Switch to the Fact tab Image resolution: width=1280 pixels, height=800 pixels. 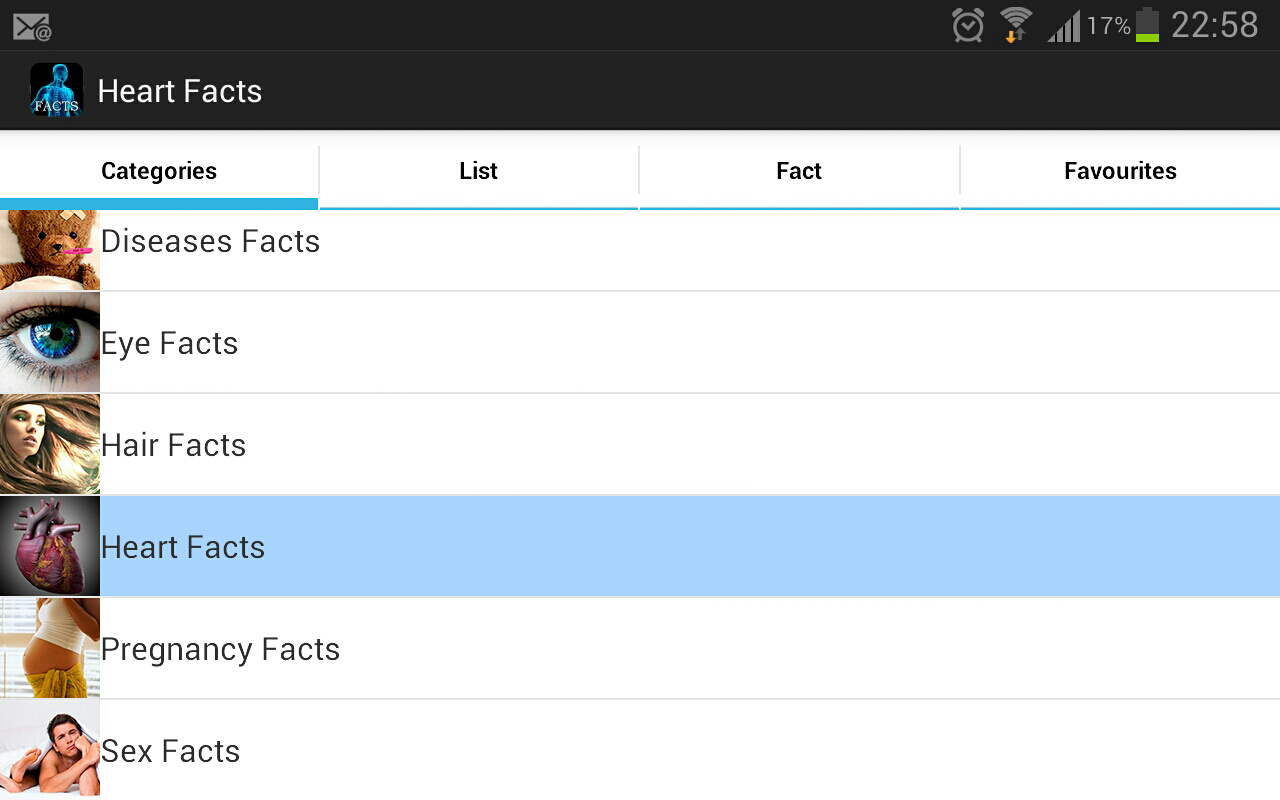tap(799, 171)
